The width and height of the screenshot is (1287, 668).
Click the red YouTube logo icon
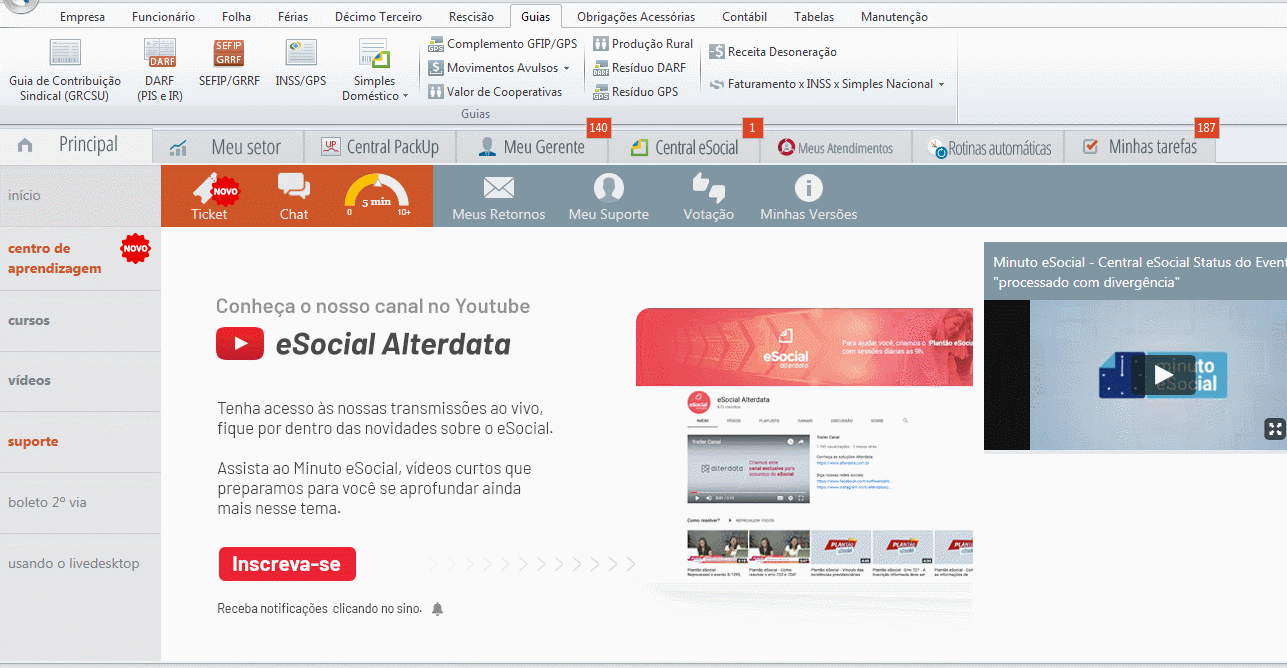click(x=240, y=344)
